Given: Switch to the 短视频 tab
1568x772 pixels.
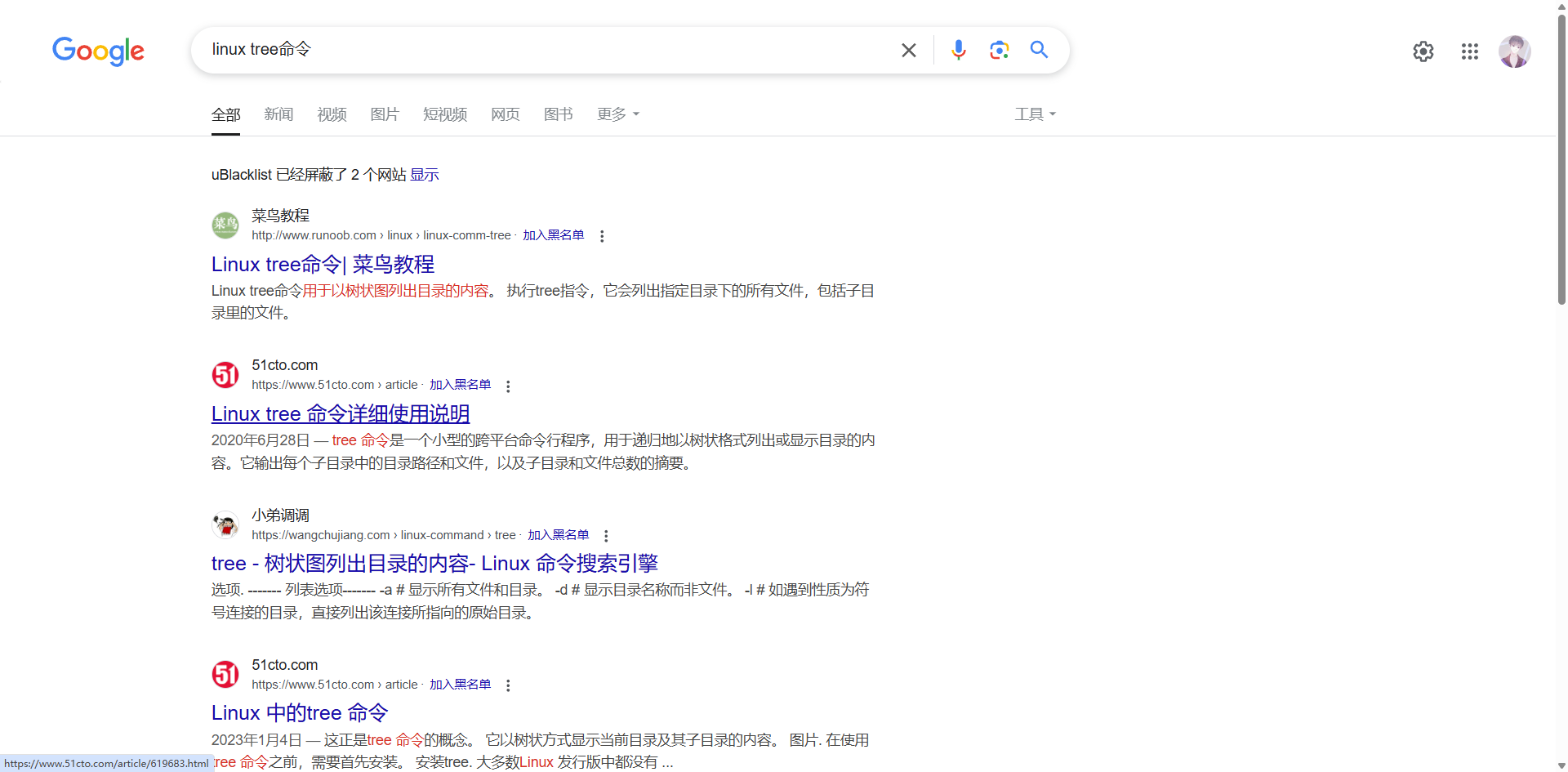Looking at the screenshot, I should [x=445, y=114].
